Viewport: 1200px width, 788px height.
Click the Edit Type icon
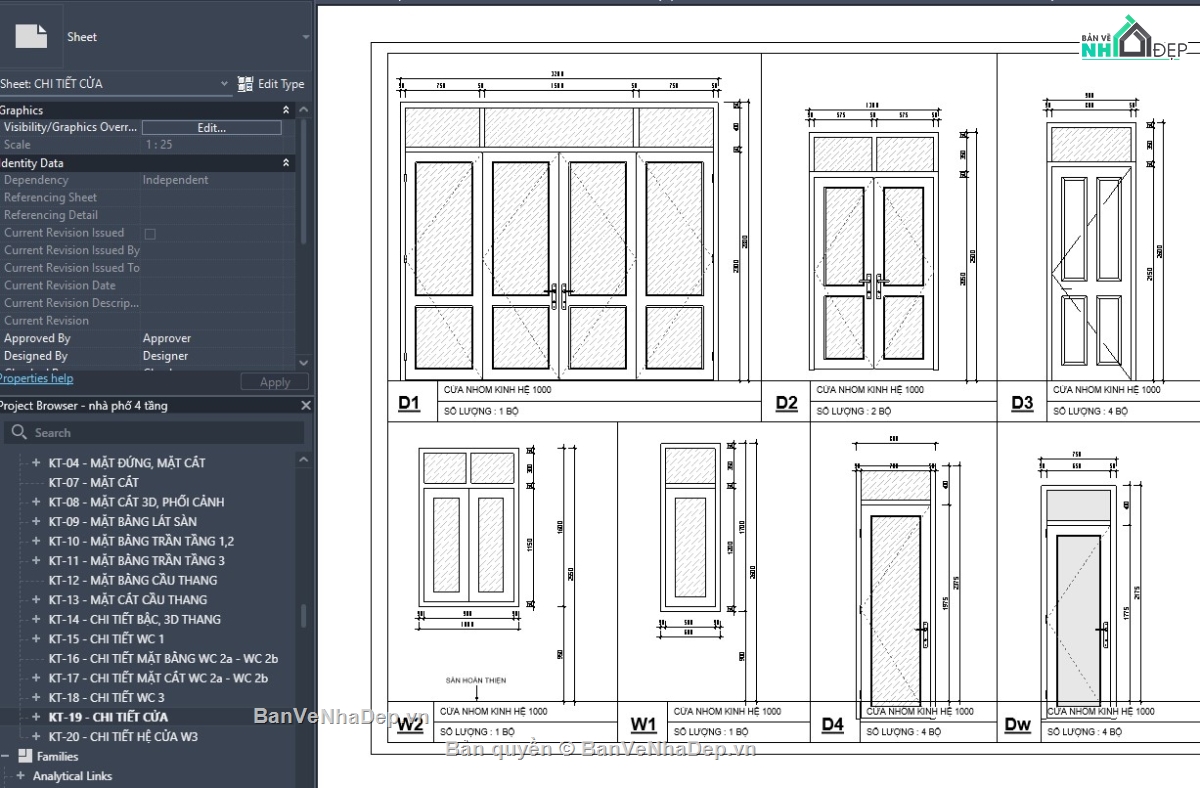pyautogui.click(x=245, y=84)
